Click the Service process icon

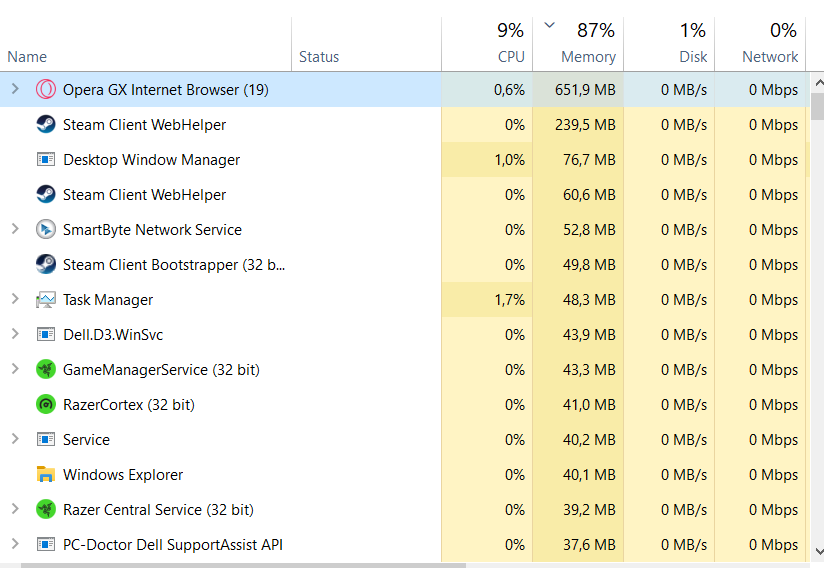pos(46,439)
